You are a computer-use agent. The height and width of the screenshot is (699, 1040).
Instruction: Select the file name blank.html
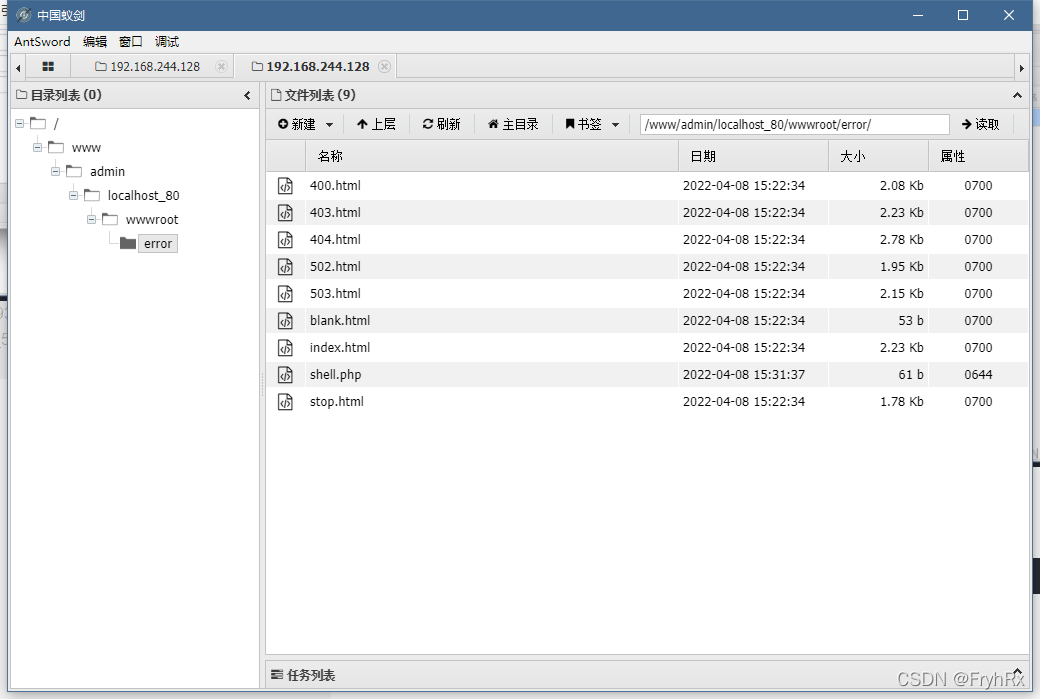point(340,320)
